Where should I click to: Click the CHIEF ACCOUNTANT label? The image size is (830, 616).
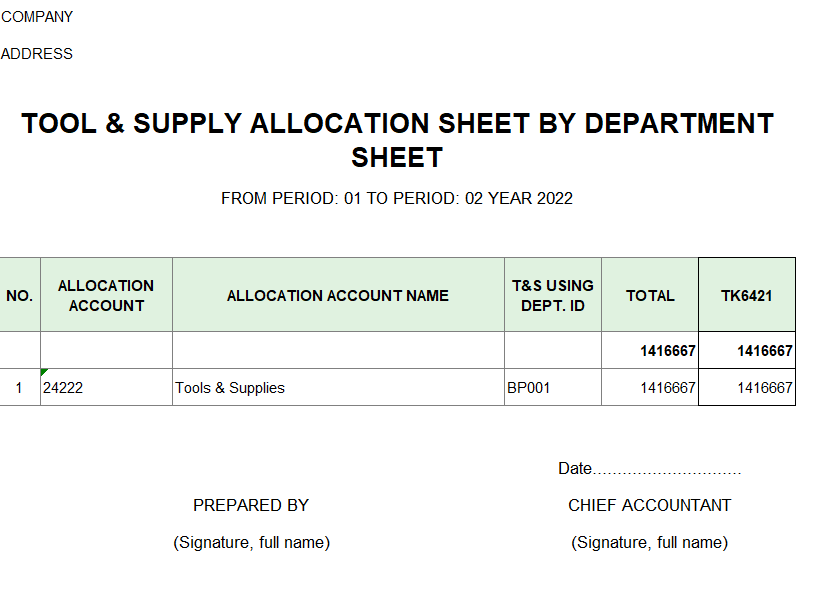[649, 505]
